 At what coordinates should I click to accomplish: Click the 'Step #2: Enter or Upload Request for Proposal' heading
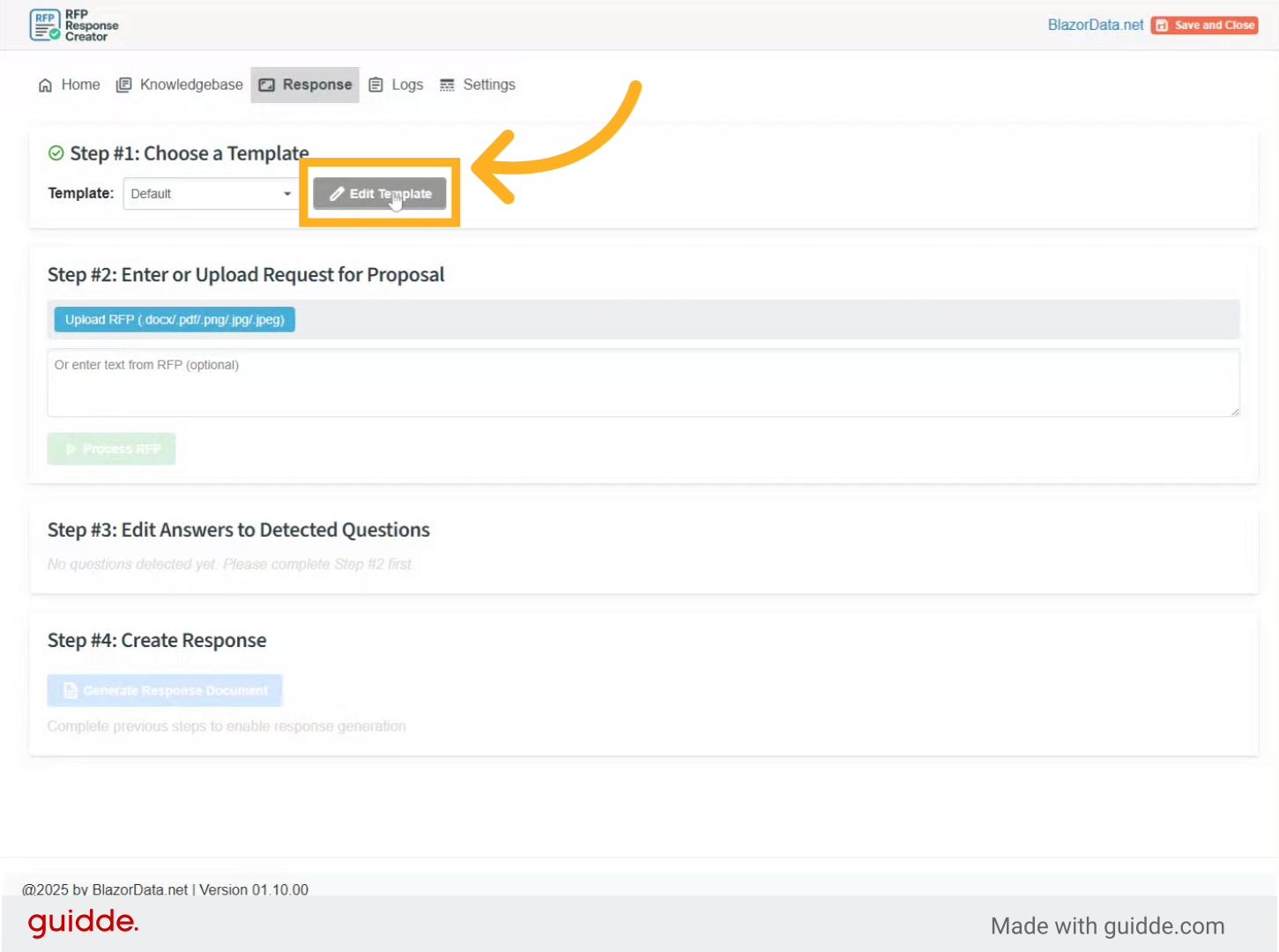pyautogui.click(x=246, y=275)
